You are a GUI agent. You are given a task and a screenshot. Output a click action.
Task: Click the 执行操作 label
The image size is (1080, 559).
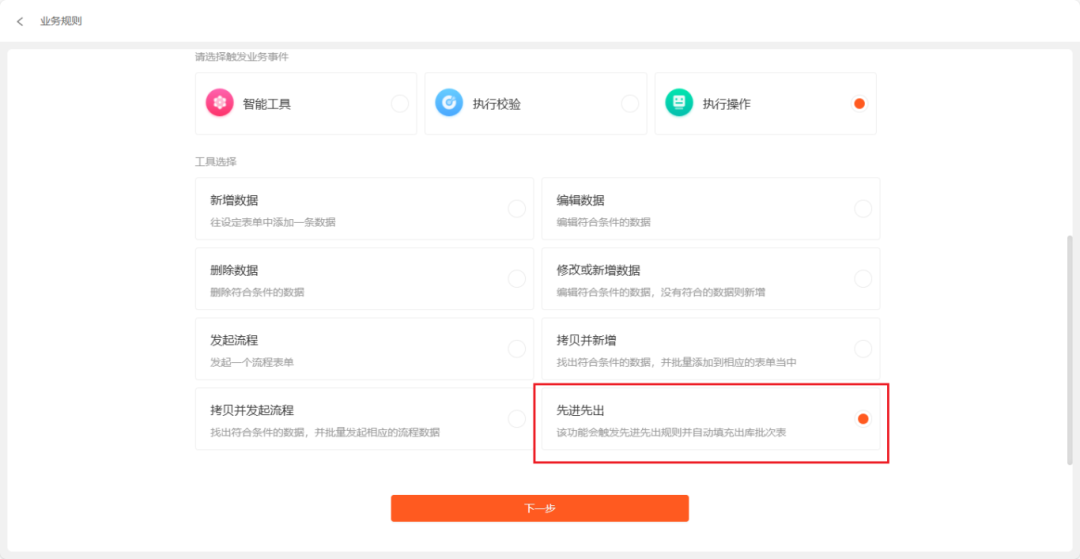click(x=727, y=105)
